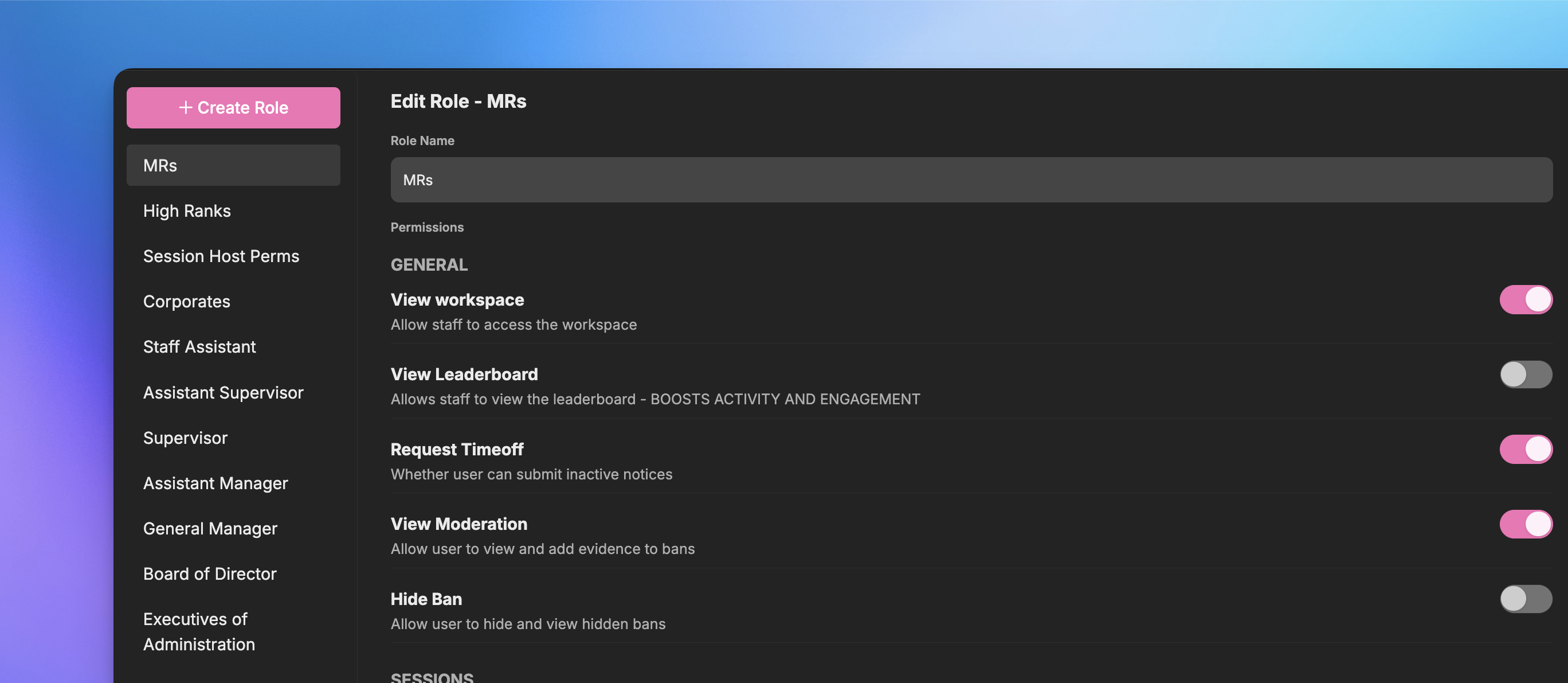The height and width of the screenshot is (683, 1568).
Task: Select the Session Host Perms role
Action: (221, 256)
